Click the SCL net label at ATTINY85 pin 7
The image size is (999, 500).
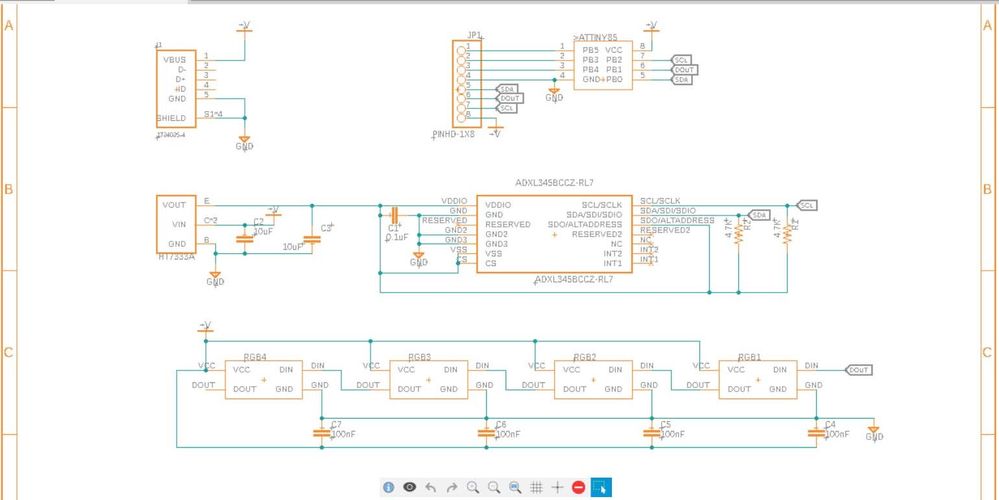click(680, 59)
